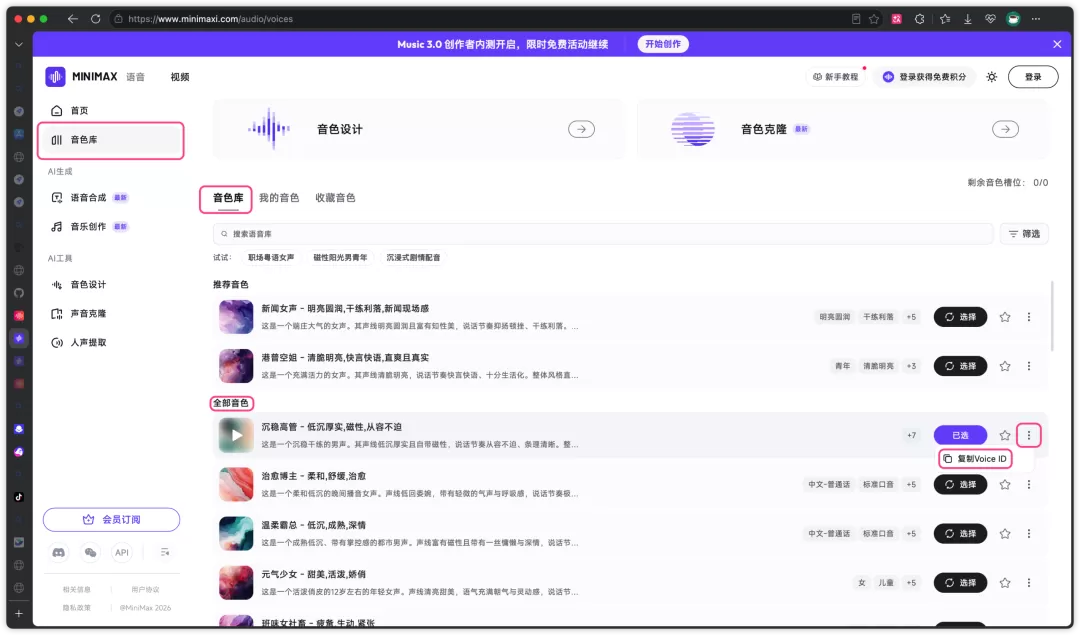1080x635 pixels.
Task: Open more options for 港普空姐
Action: coord(1028,366)
